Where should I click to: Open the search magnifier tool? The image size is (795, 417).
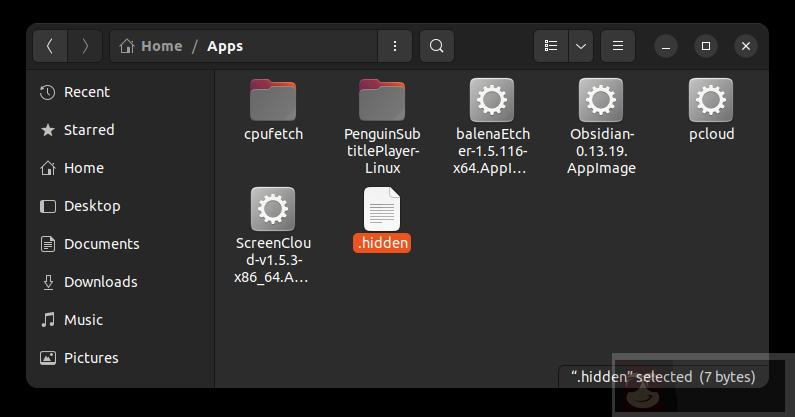436,46
